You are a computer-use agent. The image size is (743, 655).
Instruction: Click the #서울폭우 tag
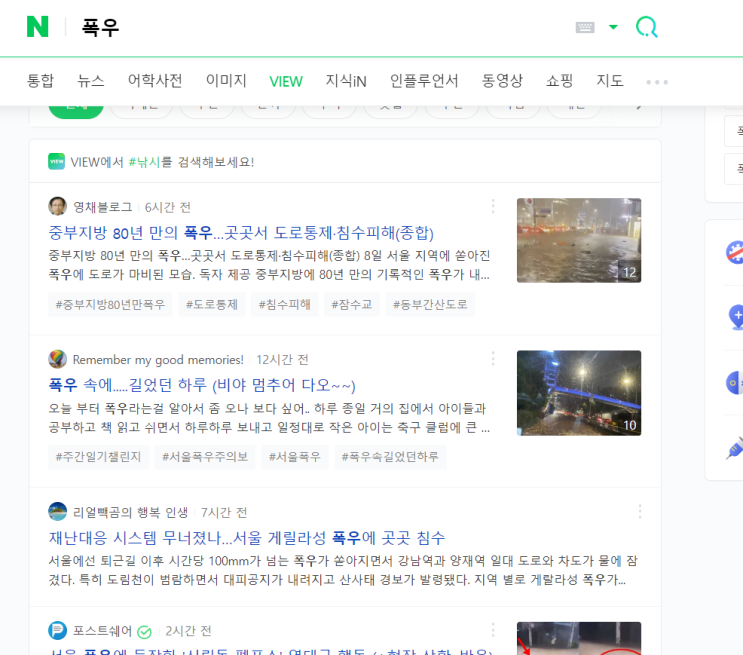(x=295, y=457)
